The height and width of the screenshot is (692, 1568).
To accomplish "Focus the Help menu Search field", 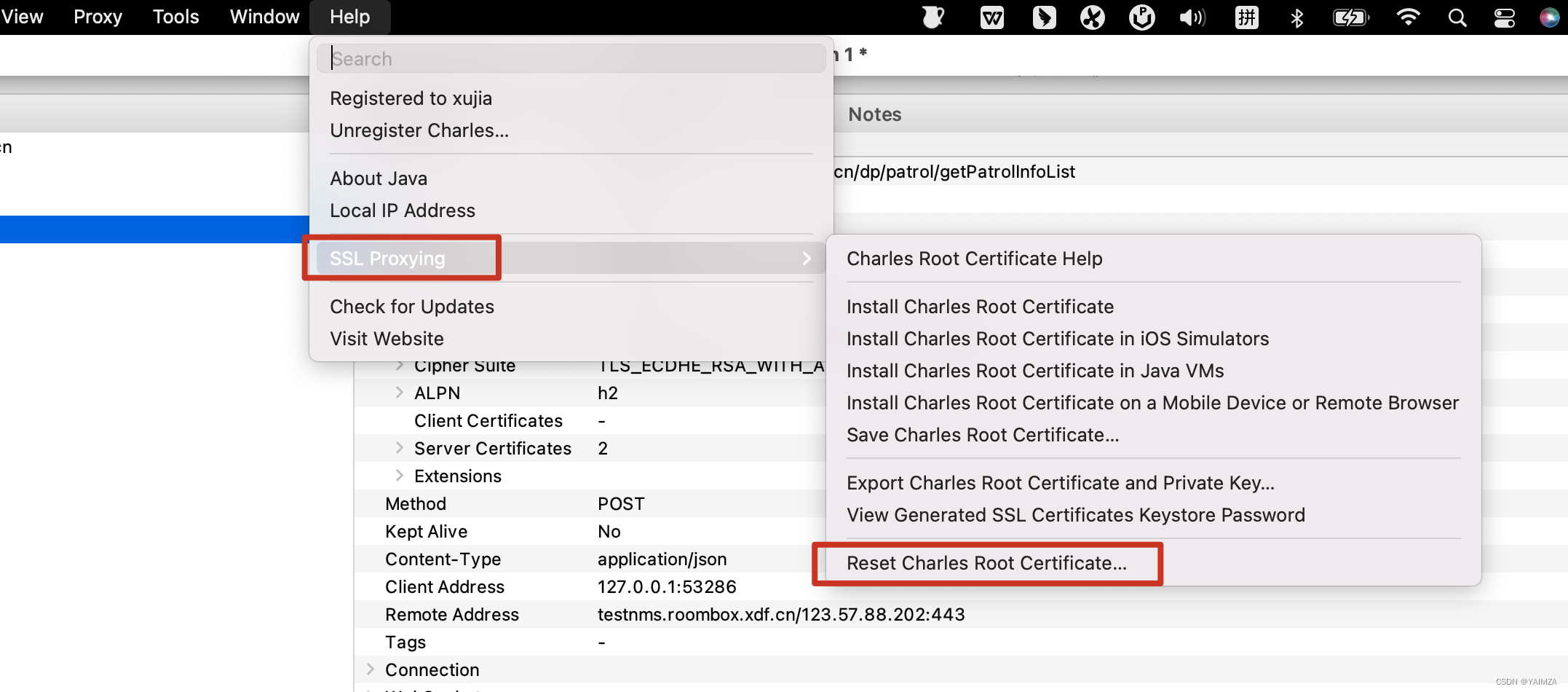I will click(571, 58).
